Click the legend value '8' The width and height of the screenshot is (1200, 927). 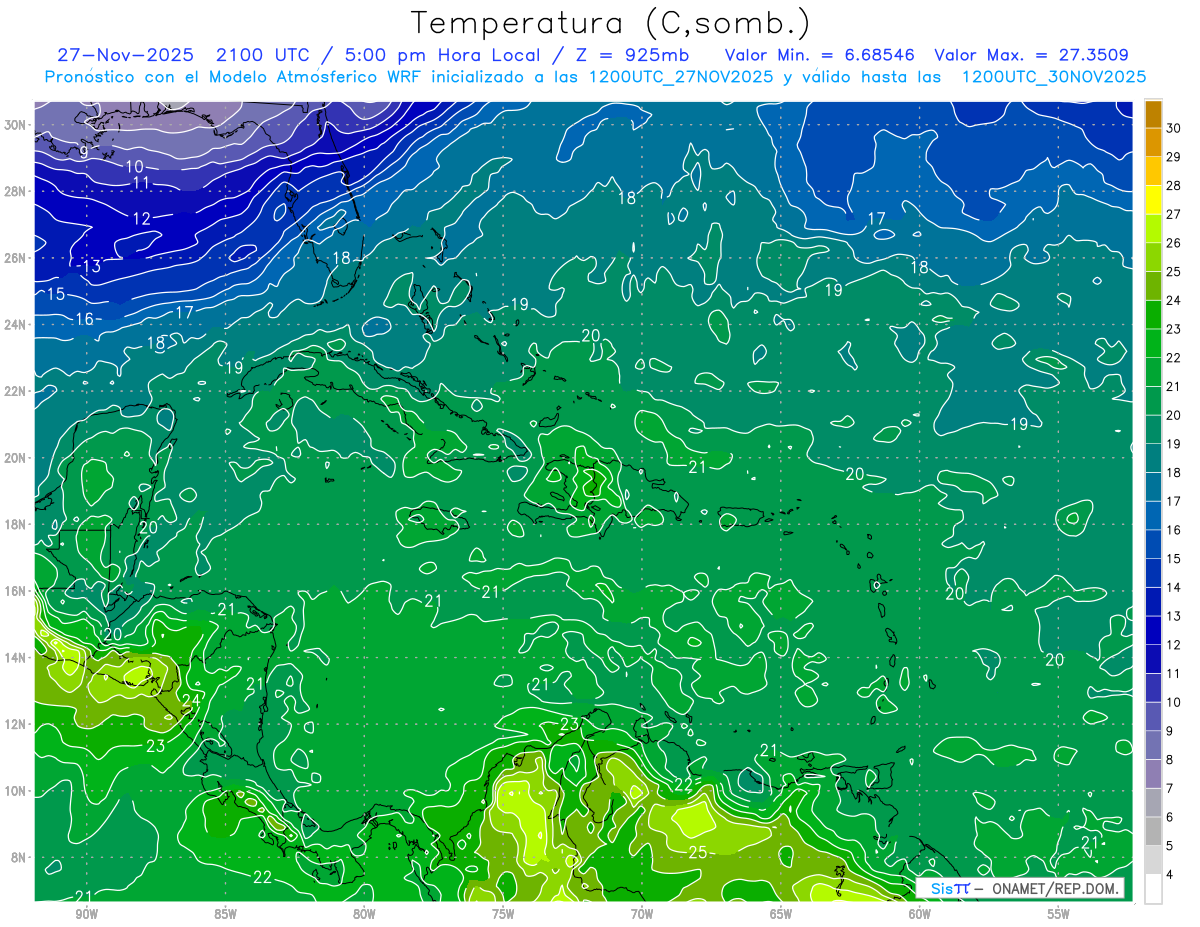pos(1170,760)
